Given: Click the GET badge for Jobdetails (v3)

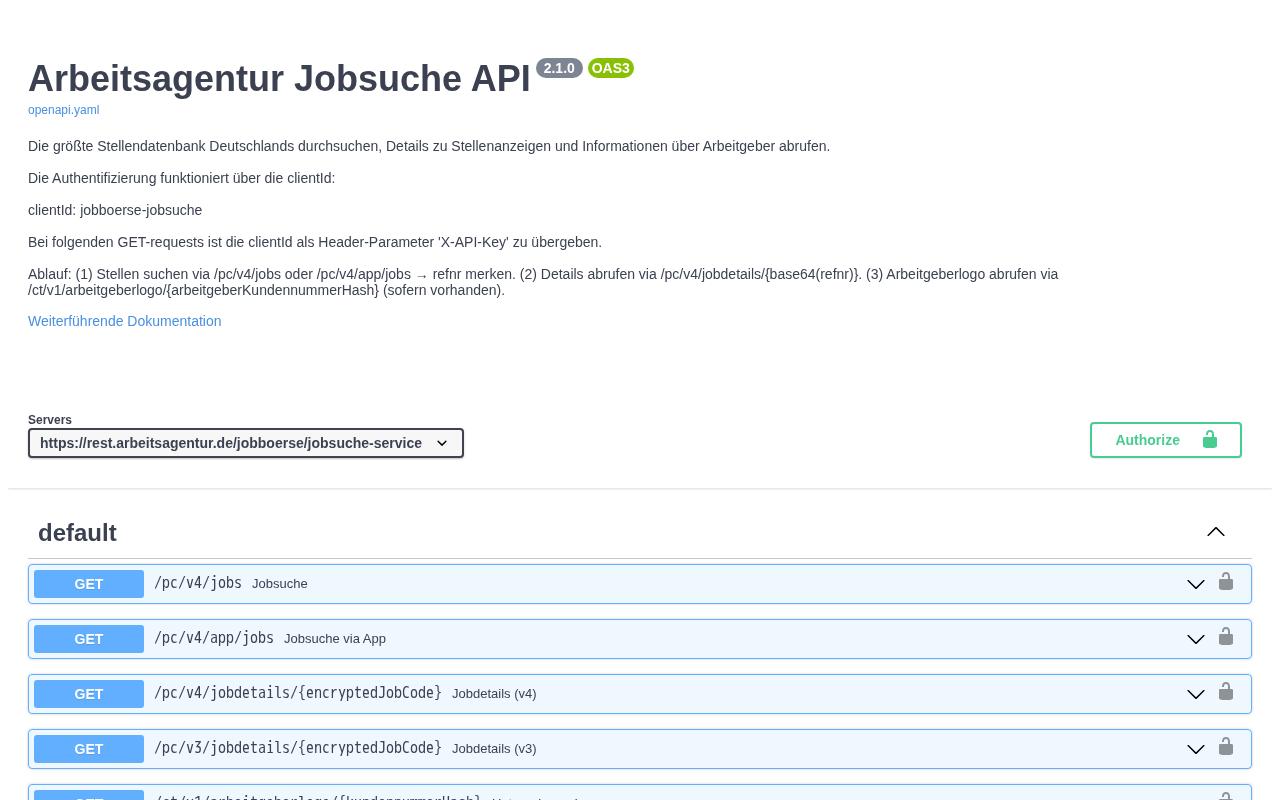Looking at the screenshot, I should tap(89, 749).
